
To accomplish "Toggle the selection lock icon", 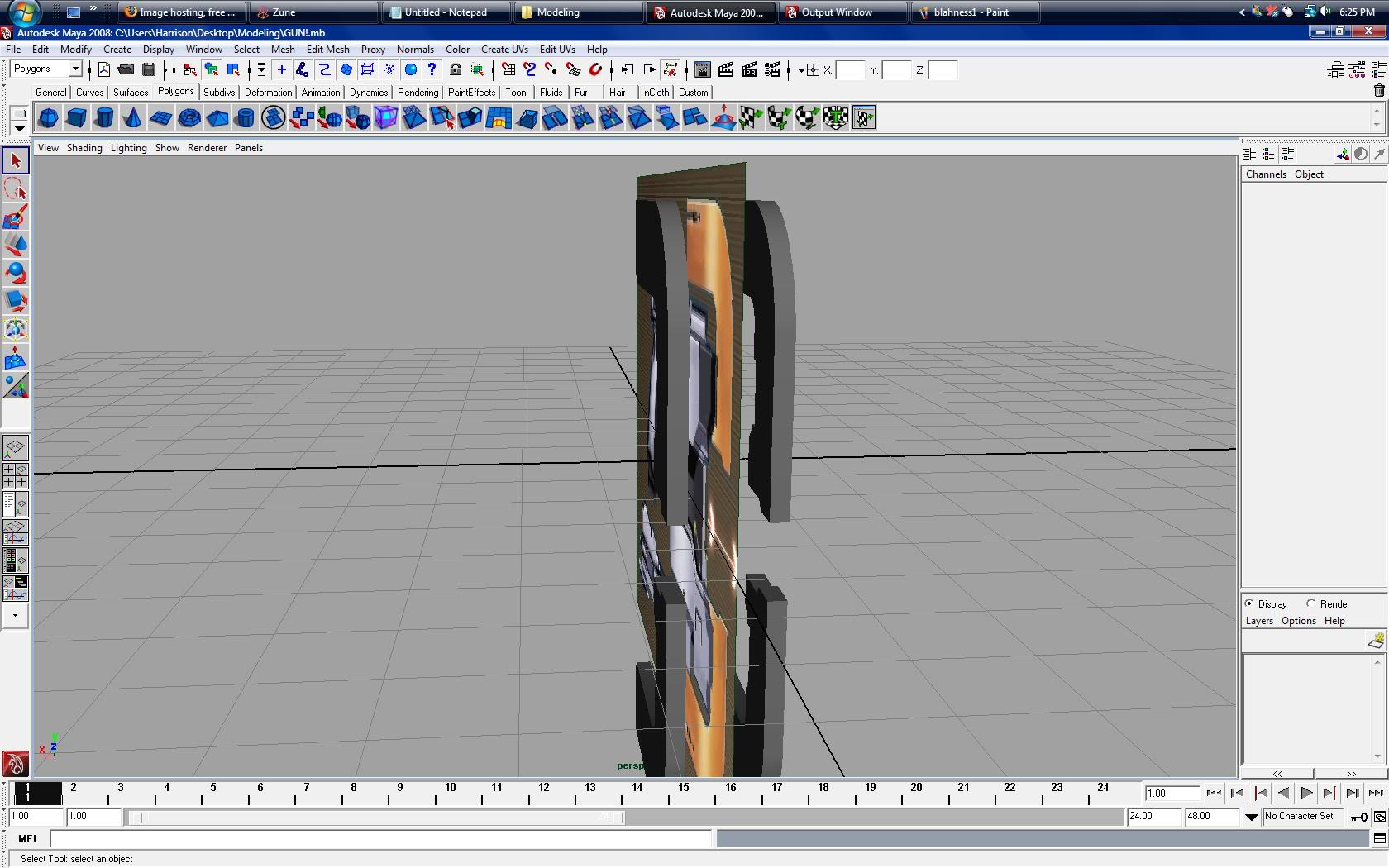I will click(456, 70).
